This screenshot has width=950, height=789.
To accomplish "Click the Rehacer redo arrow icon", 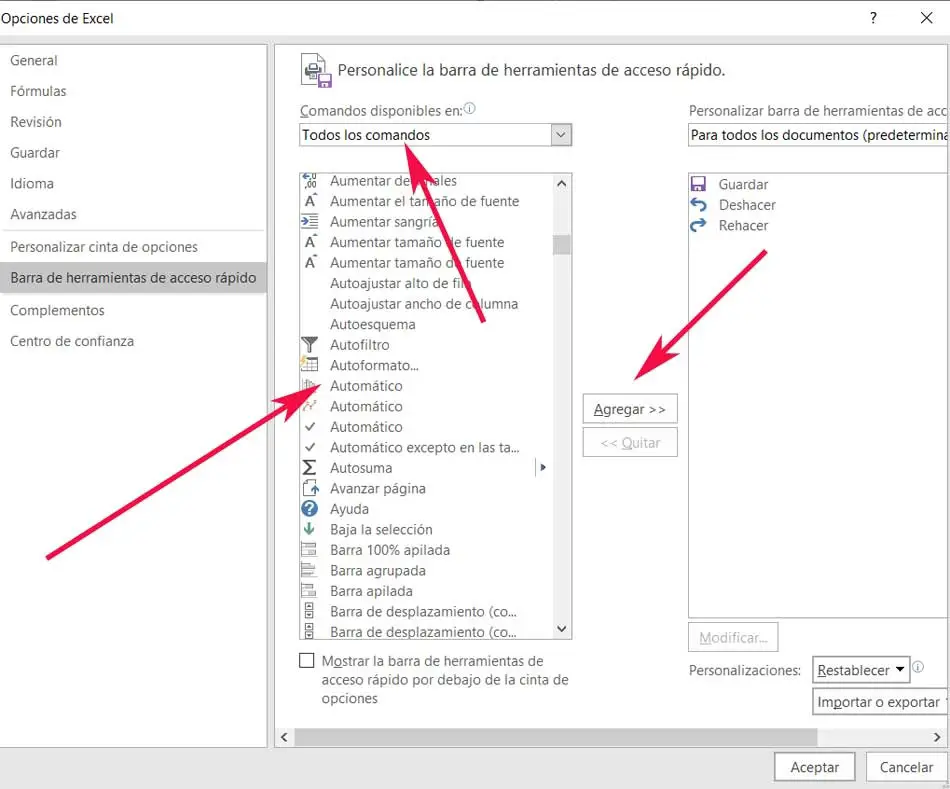I will [699, 225].
